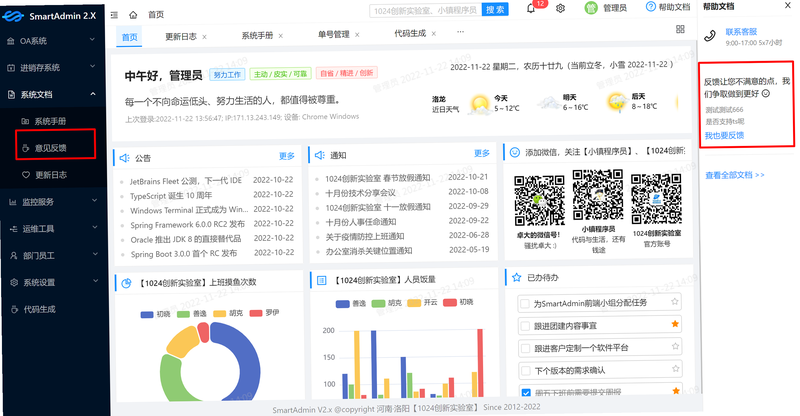Collapse the 系统文档 menu
This screenshot has height=416, width=800.
(53, 94)
